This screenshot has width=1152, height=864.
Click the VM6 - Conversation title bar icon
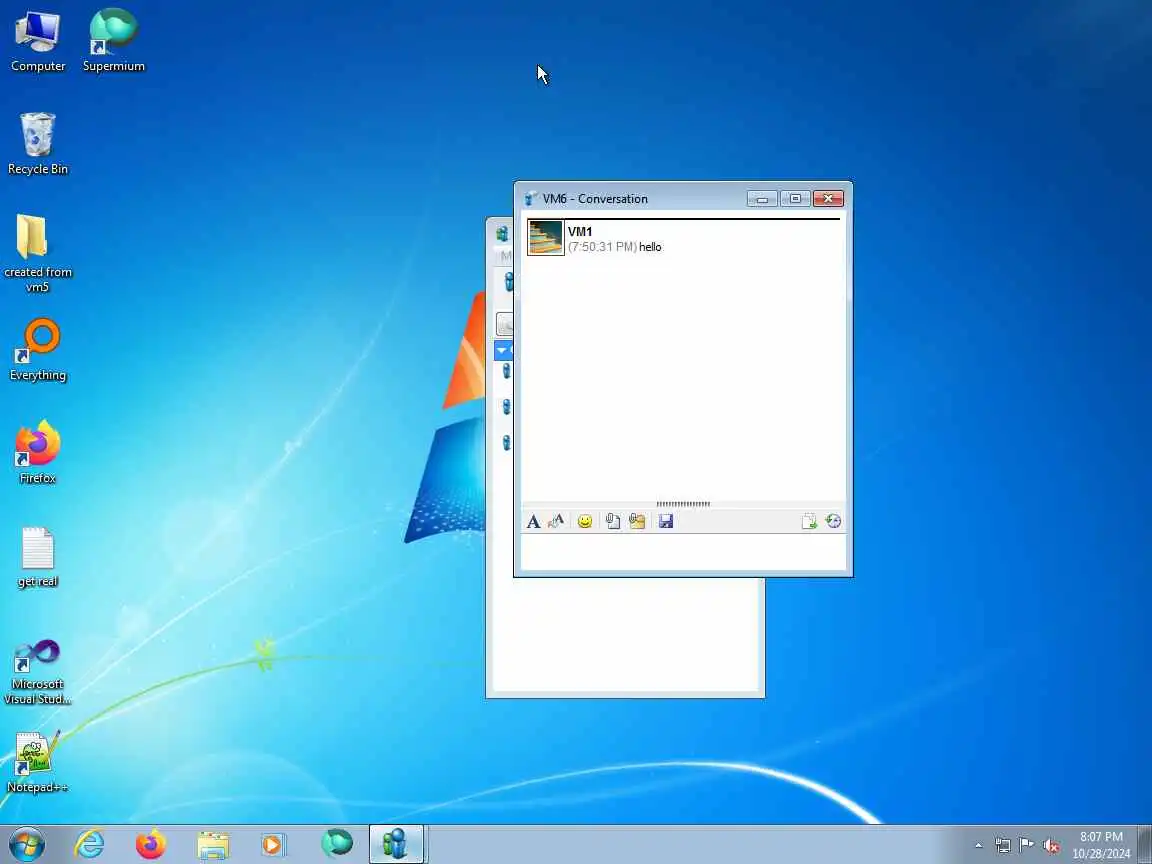point(530,199)
